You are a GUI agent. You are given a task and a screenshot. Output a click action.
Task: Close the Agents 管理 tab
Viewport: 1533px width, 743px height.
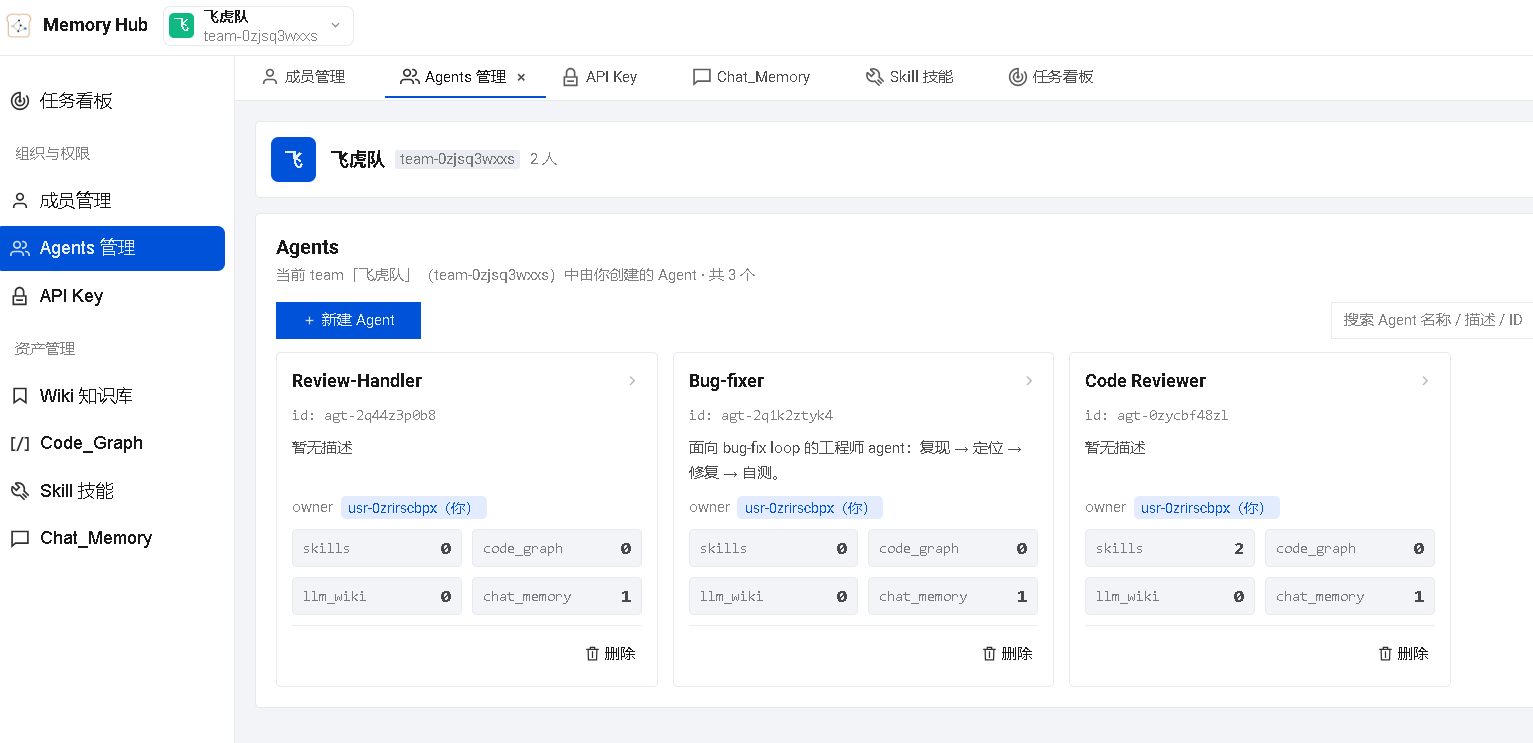pyautogui.click(x=521, y=77)
